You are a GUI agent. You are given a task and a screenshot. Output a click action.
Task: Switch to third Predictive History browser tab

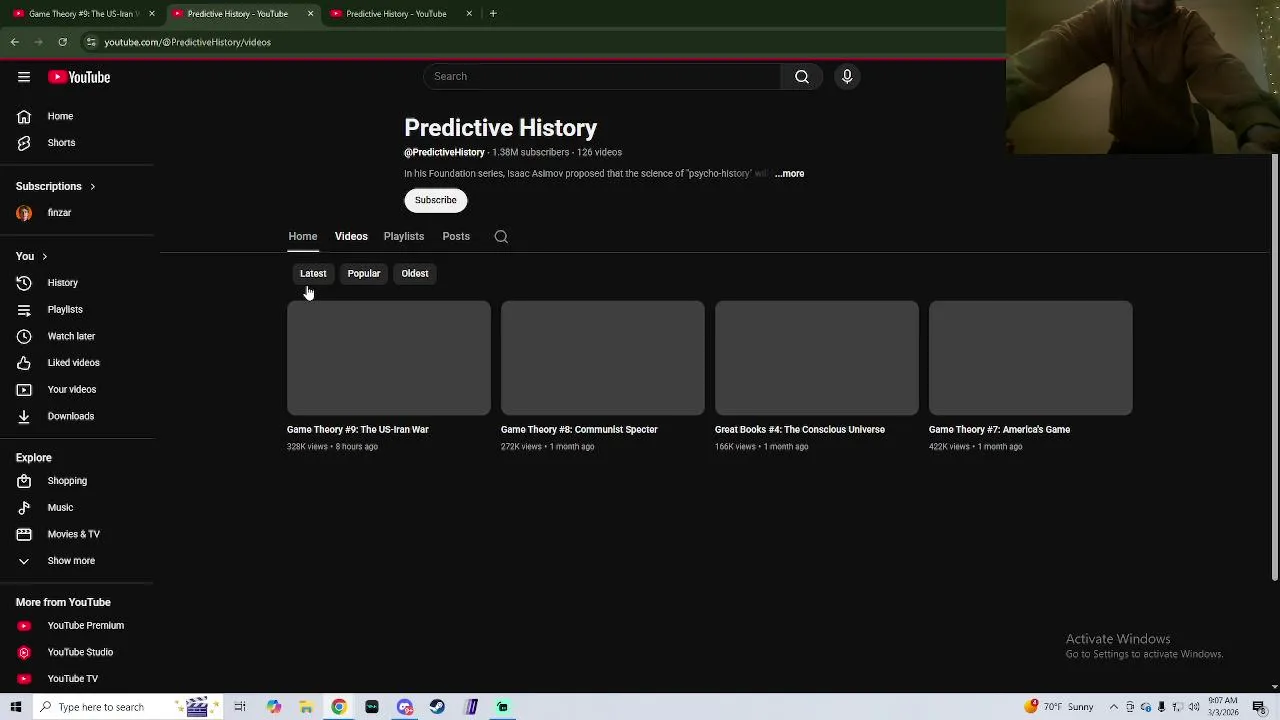[x=396, y=14]
